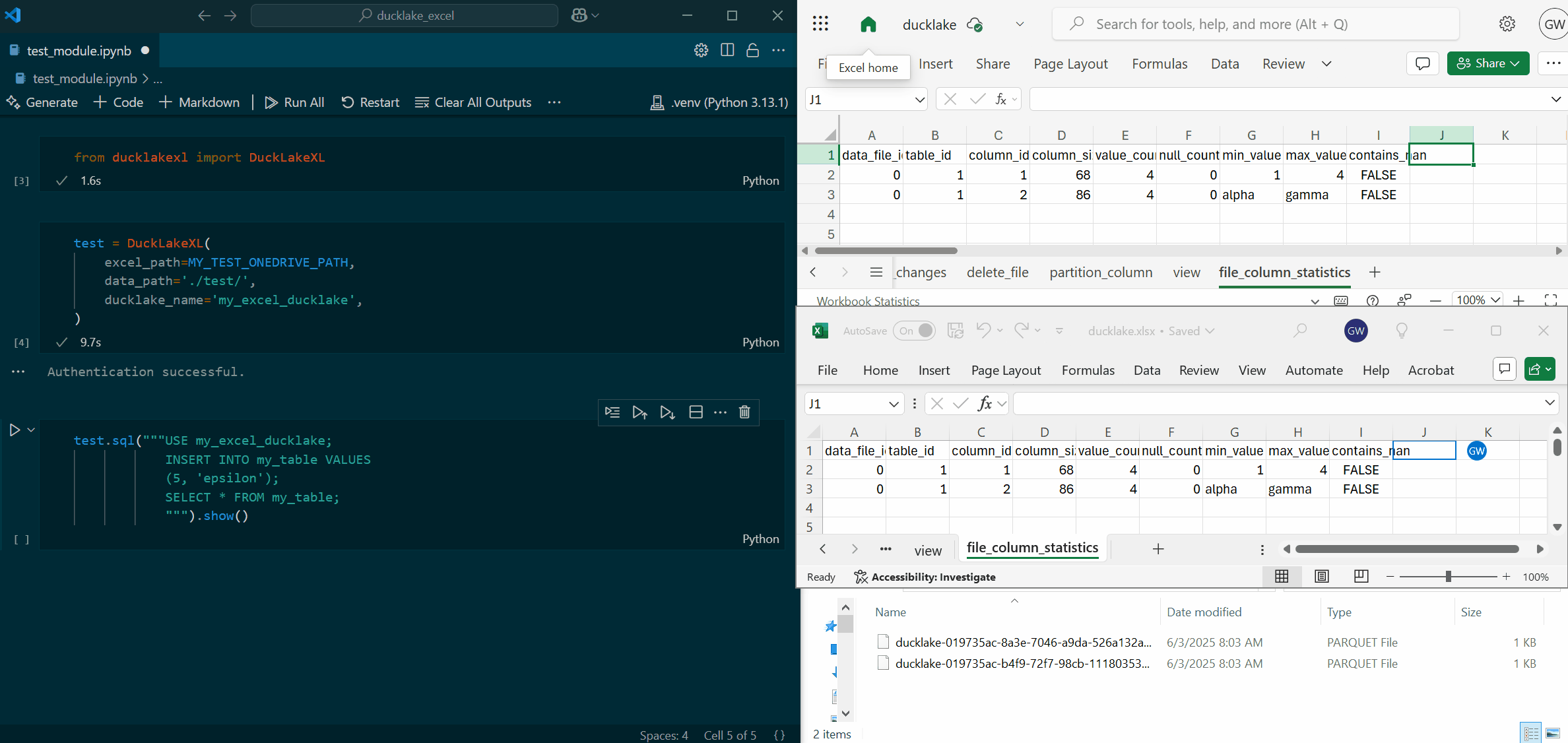Click Run All in notebook toolbar

(x=294, y=102)
